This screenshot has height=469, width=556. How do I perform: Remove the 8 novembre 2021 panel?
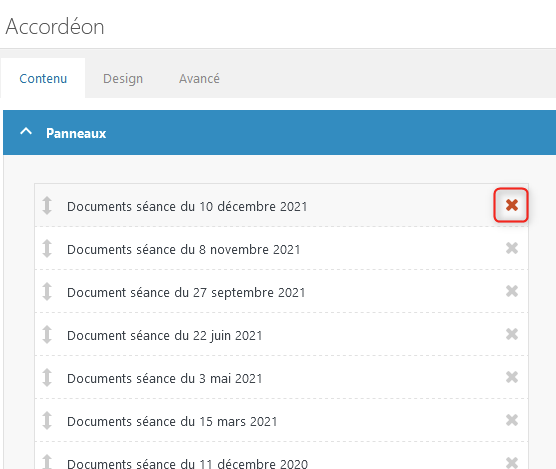[x=512, y=248]
